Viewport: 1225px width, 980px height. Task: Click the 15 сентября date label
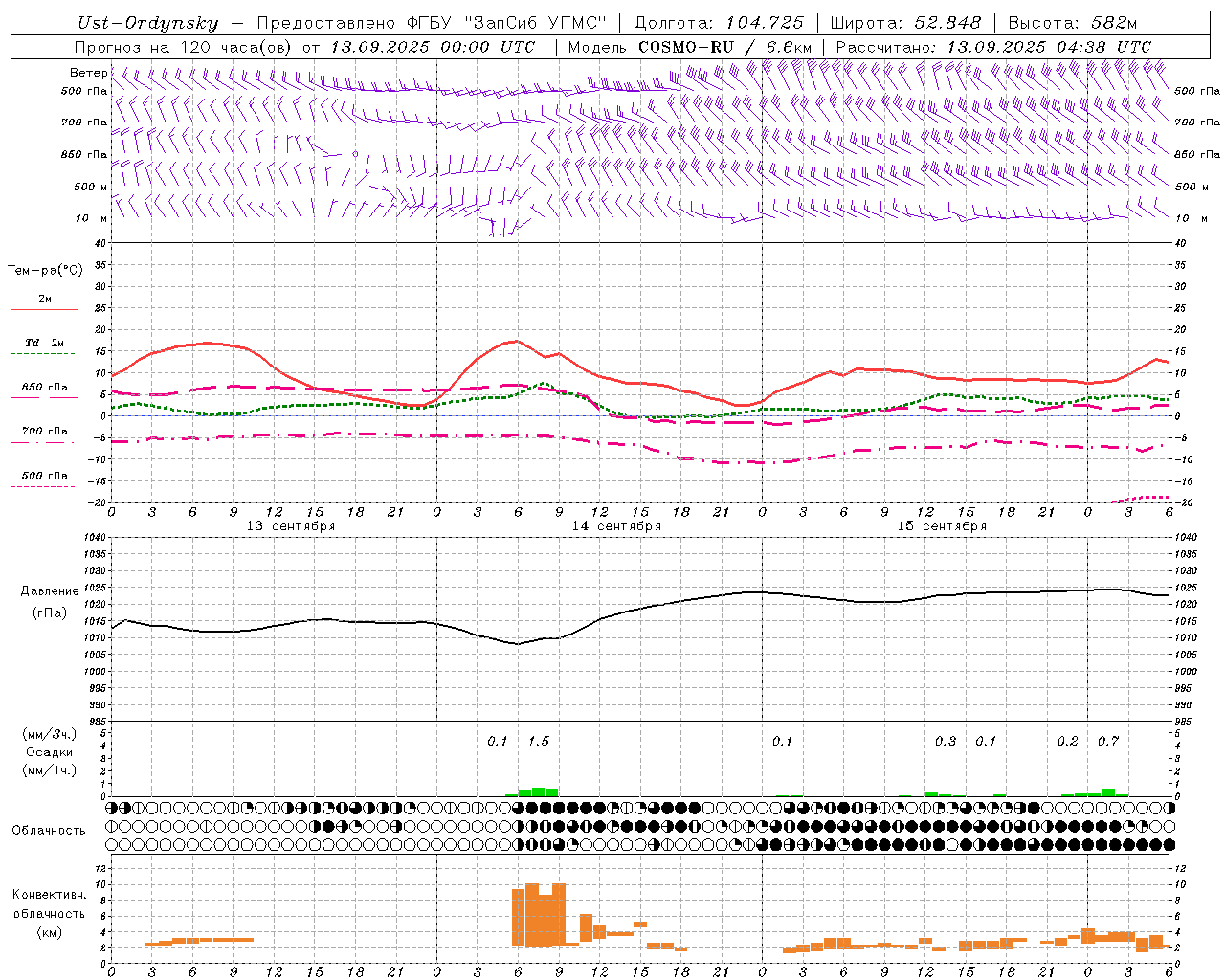[942, 526]
